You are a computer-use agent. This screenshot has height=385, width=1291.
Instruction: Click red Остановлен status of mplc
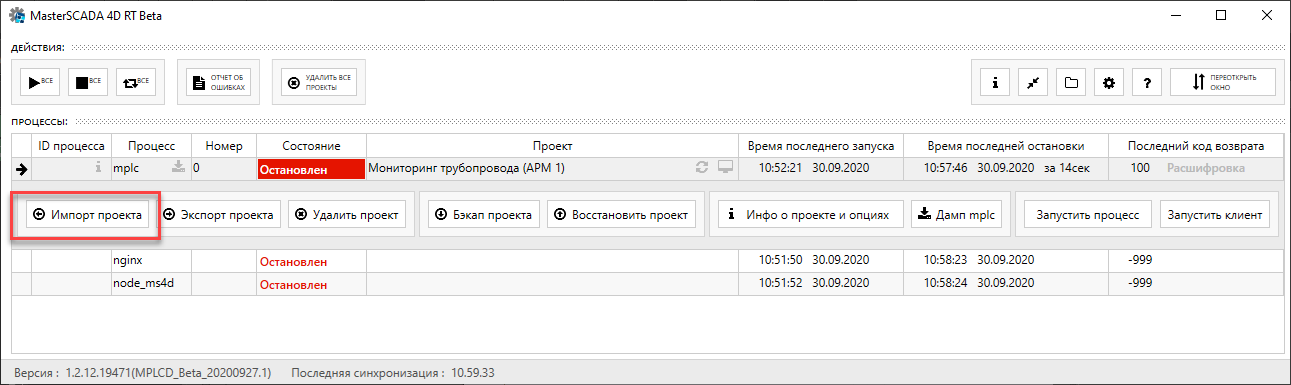[311, 169]
